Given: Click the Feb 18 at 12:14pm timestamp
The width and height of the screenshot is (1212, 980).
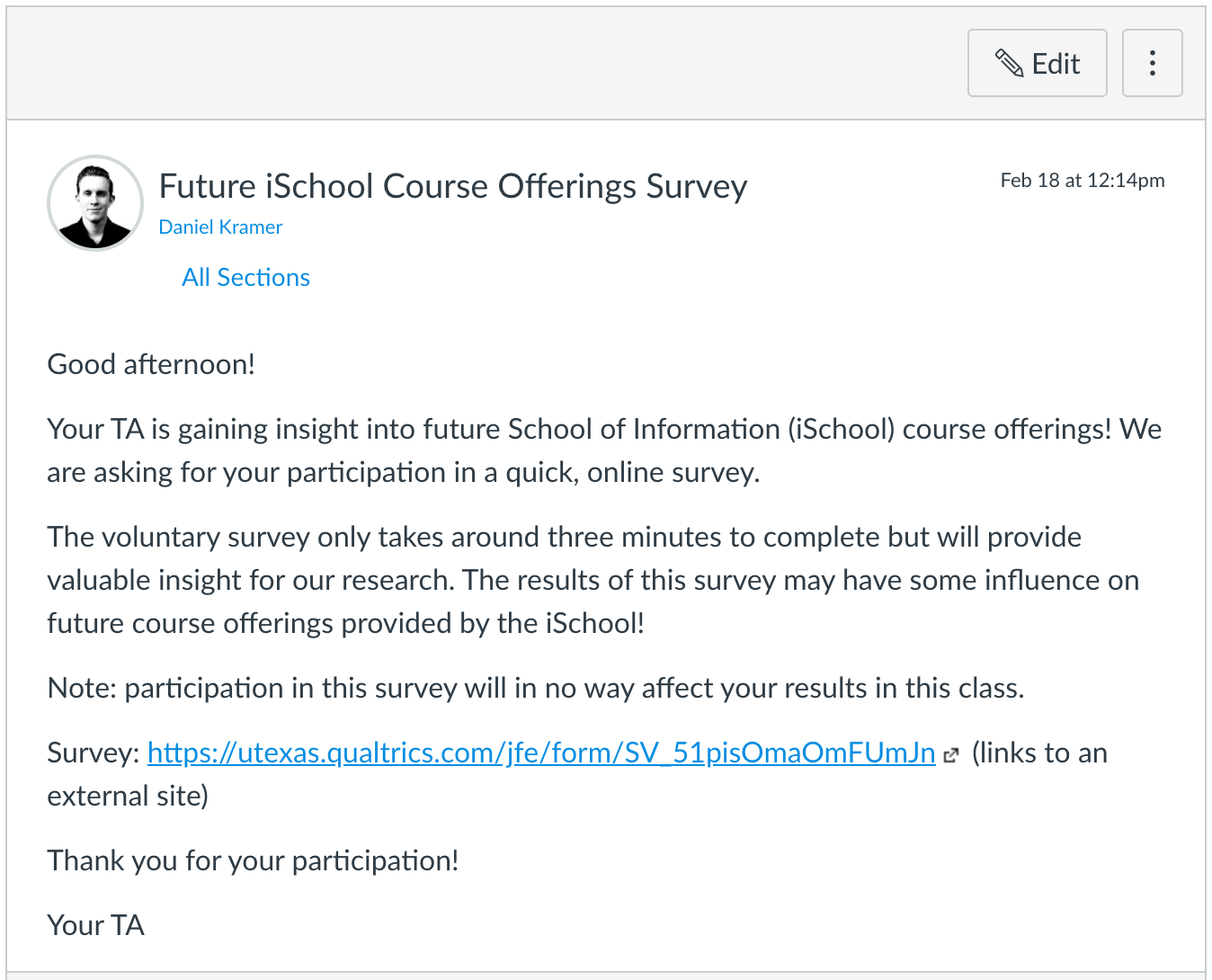Looking at the screenshot, I should point(1083,180).
